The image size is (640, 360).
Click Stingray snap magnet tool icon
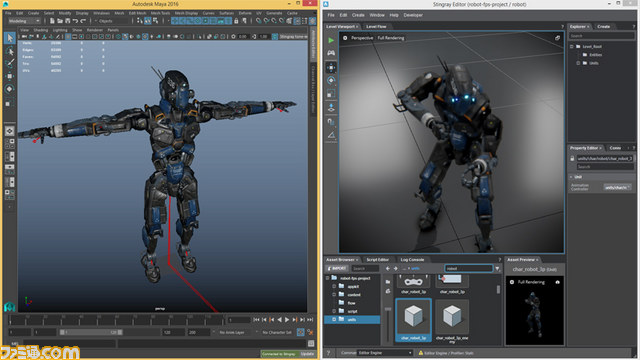(331, 122)
